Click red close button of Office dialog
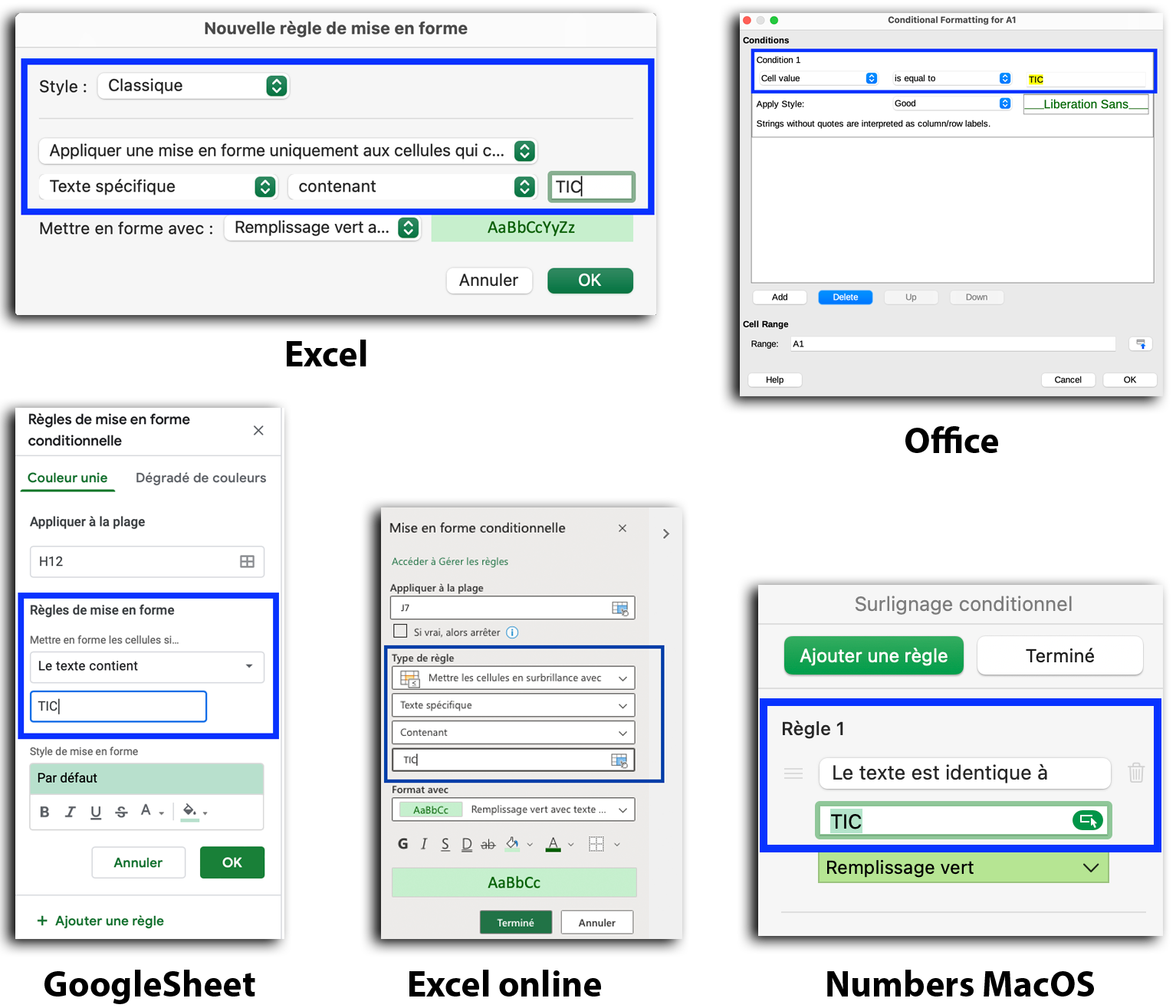The image size is (1176, 1008). click(x=747, y=20)
